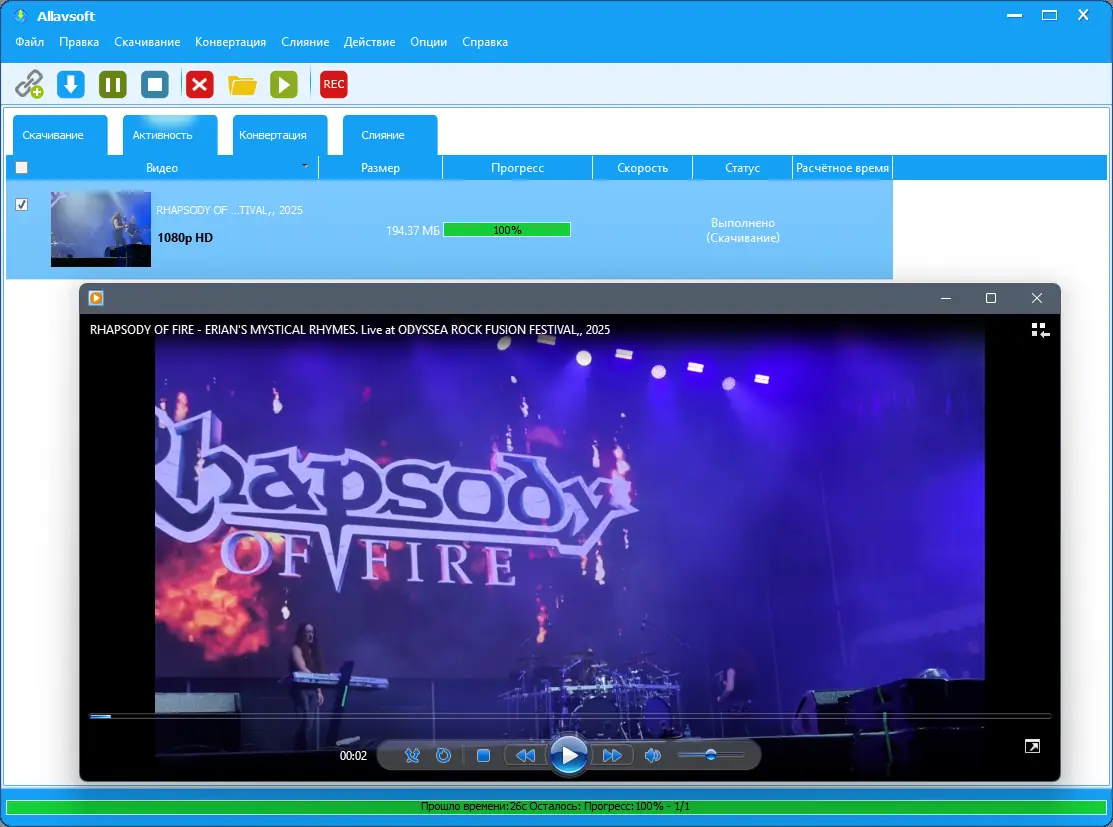Screen dimensions: 1113x827
Task: Open the Конвертация menu
Action: 231,42
